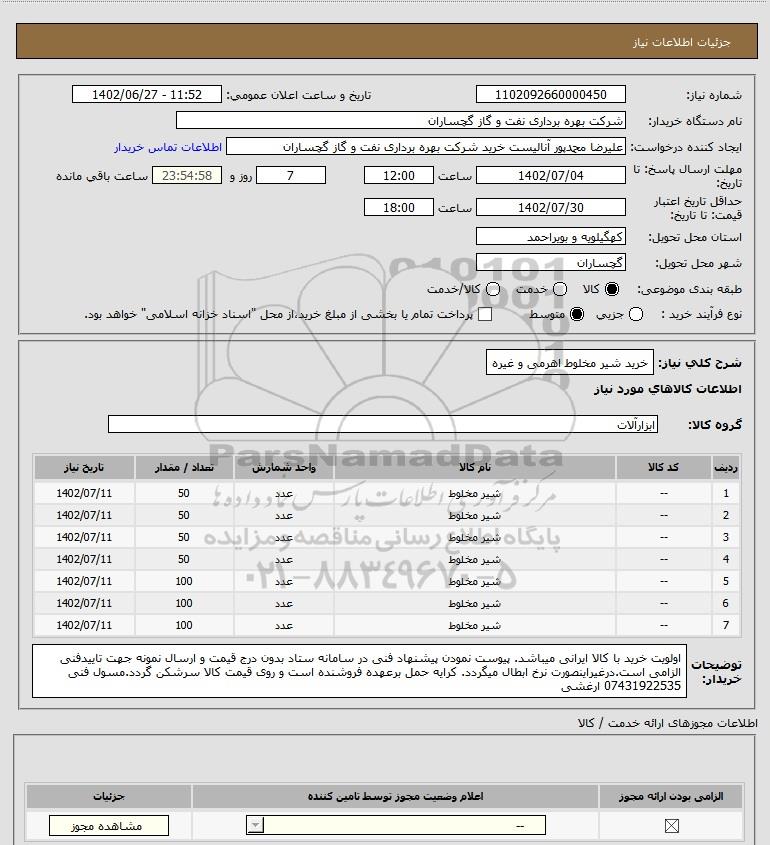
Task: Click the الزامی بودن ارائه مجوز header
Action: 671,796
